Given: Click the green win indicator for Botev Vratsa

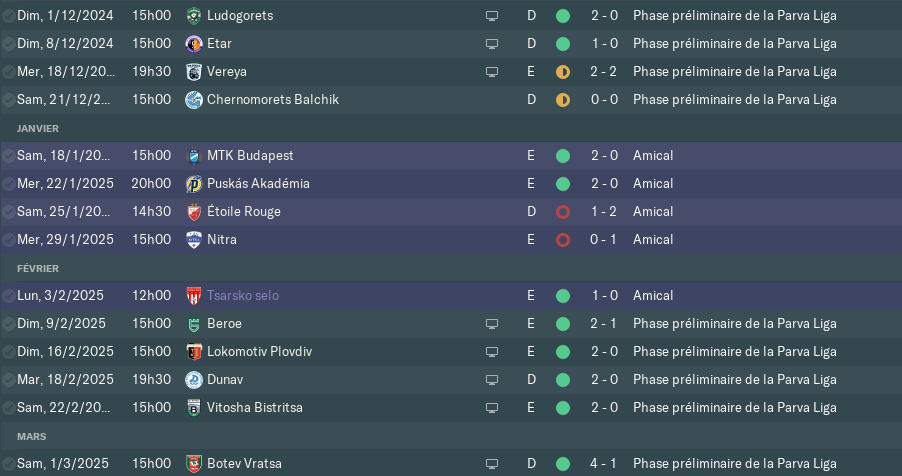Looking at the screenshot, I should click(x=563, y=464).
